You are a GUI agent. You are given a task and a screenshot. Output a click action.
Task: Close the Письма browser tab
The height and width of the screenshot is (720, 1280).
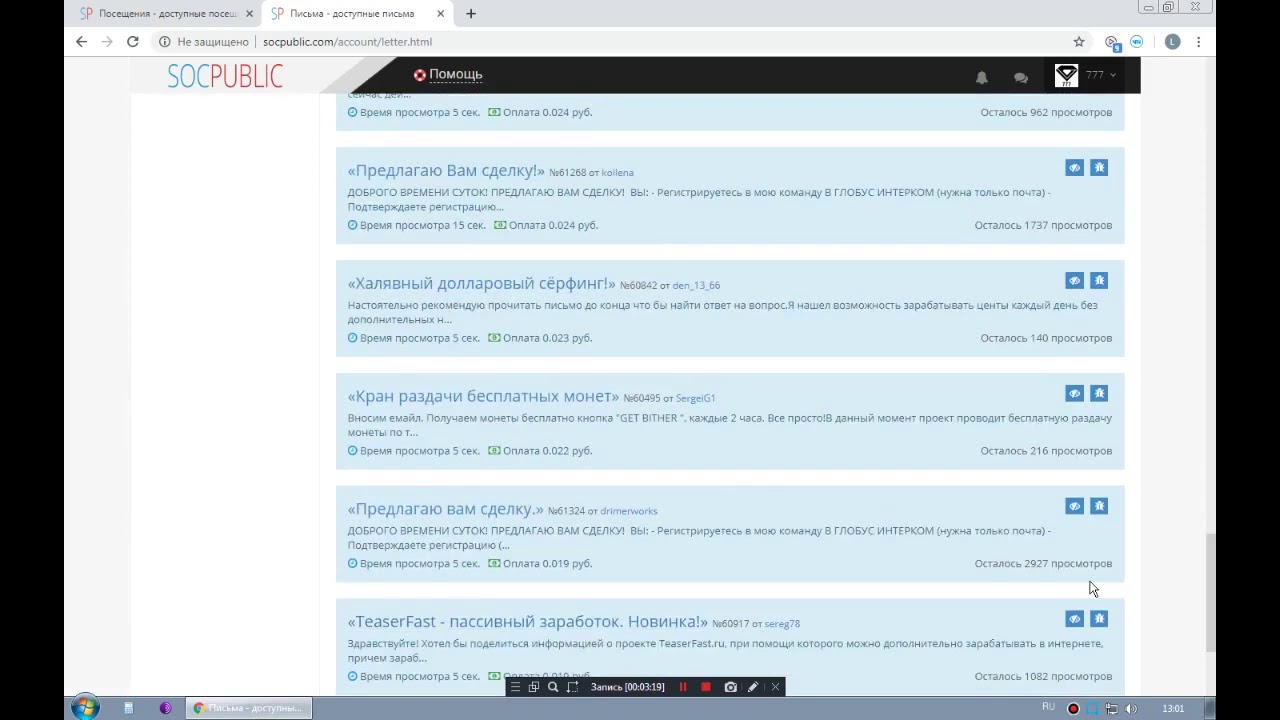[x=440, y=14]
